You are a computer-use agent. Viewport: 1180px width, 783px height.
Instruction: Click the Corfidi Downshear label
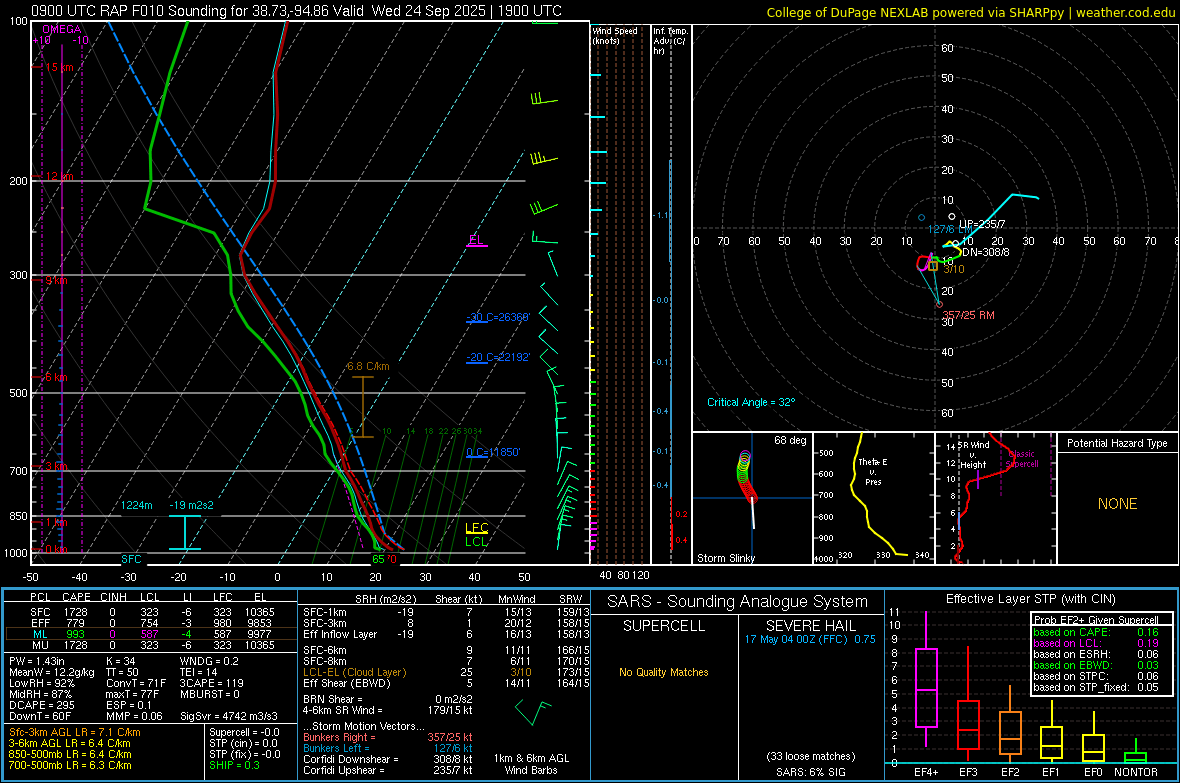[x=351, y=759]
